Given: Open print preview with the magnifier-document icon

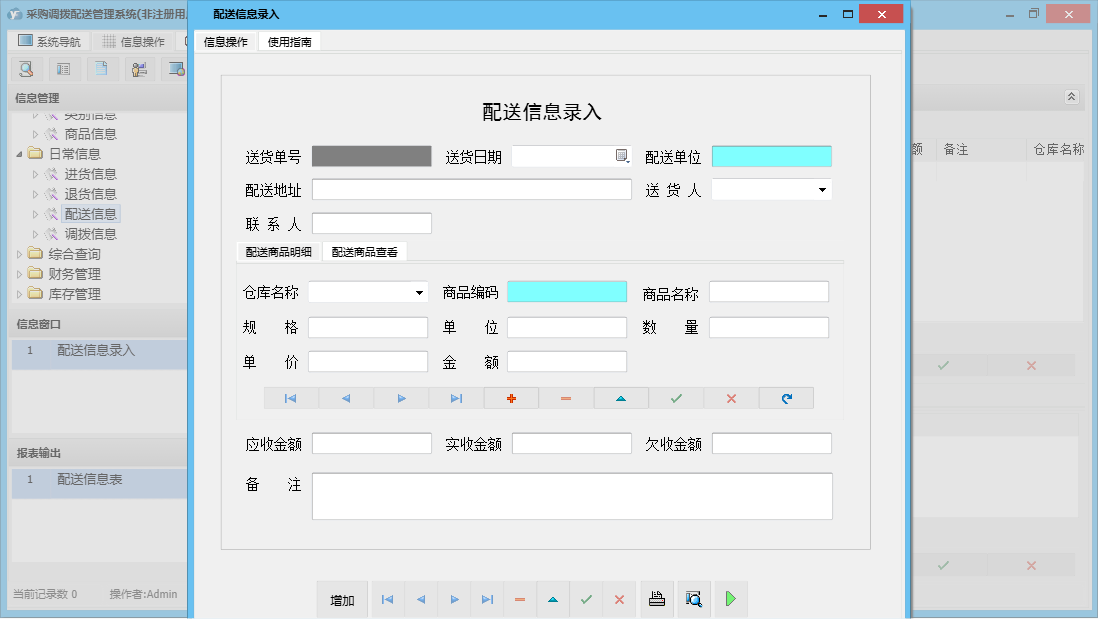Looking at the screenshot, I should (x=693, y=599).
